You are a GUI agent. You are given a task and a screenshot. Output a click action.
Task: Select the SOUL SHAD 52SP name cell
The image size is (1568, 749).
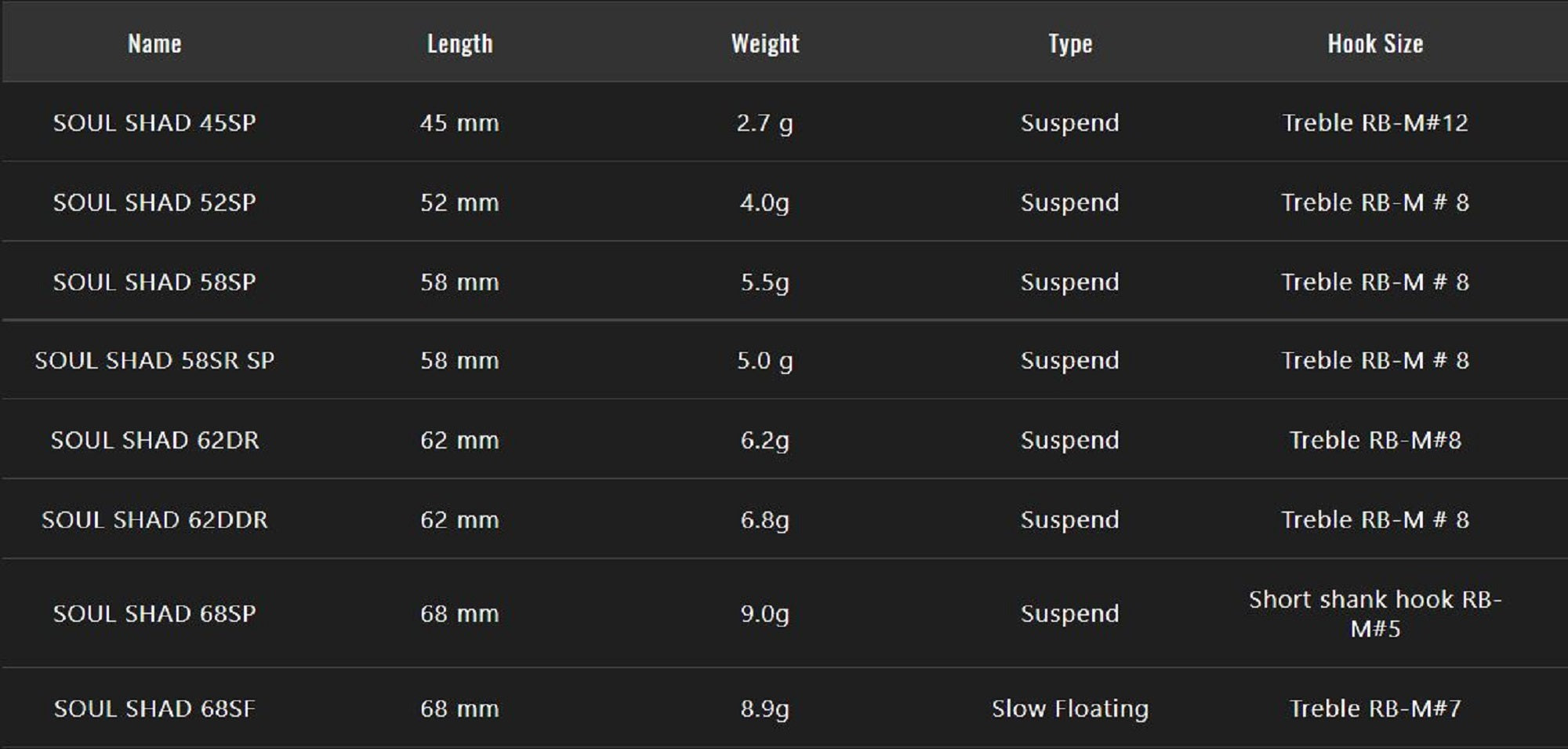(154, 202)
